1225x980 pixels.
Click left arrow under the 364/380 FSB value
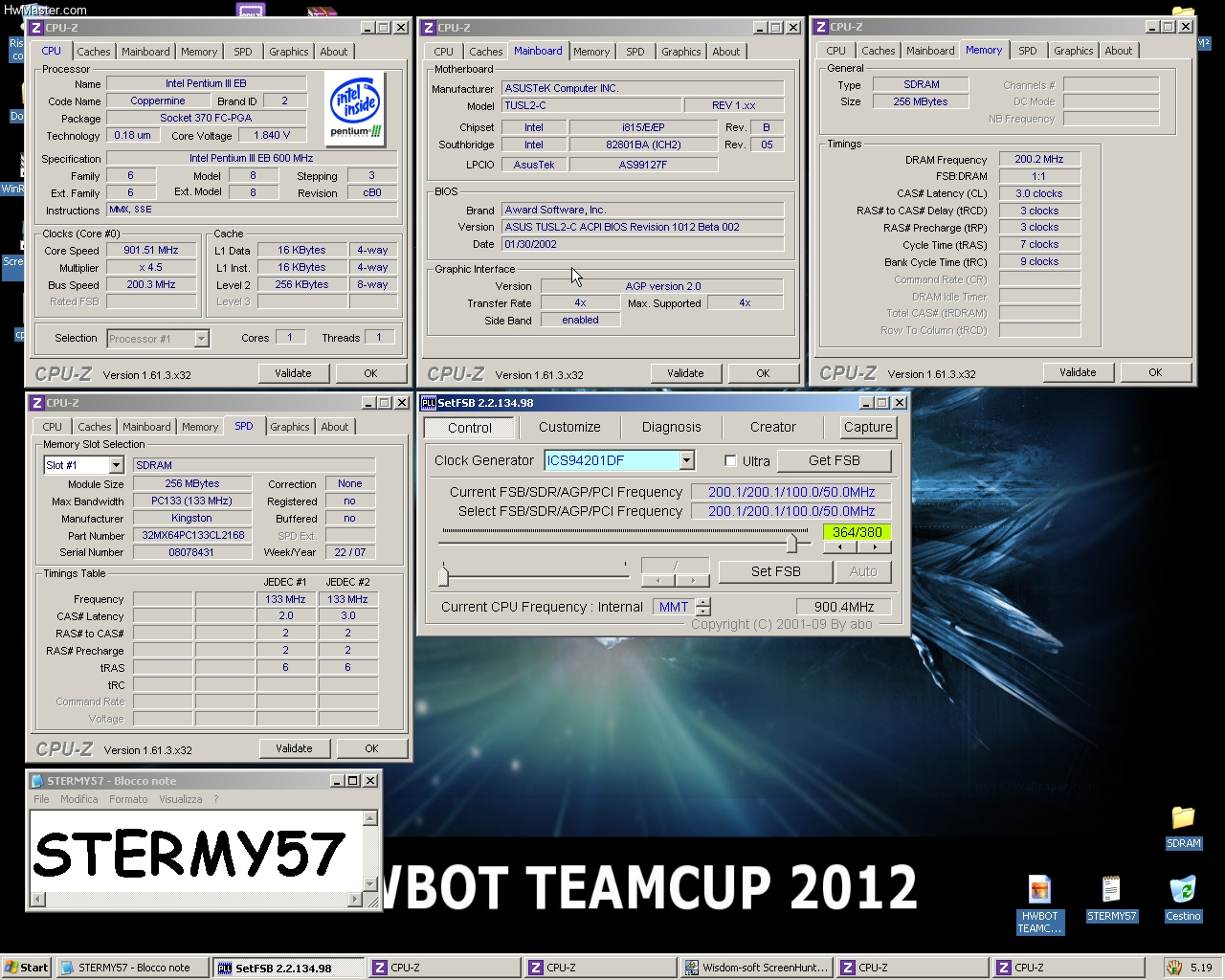pyautogui.click(x=839, y=547)
